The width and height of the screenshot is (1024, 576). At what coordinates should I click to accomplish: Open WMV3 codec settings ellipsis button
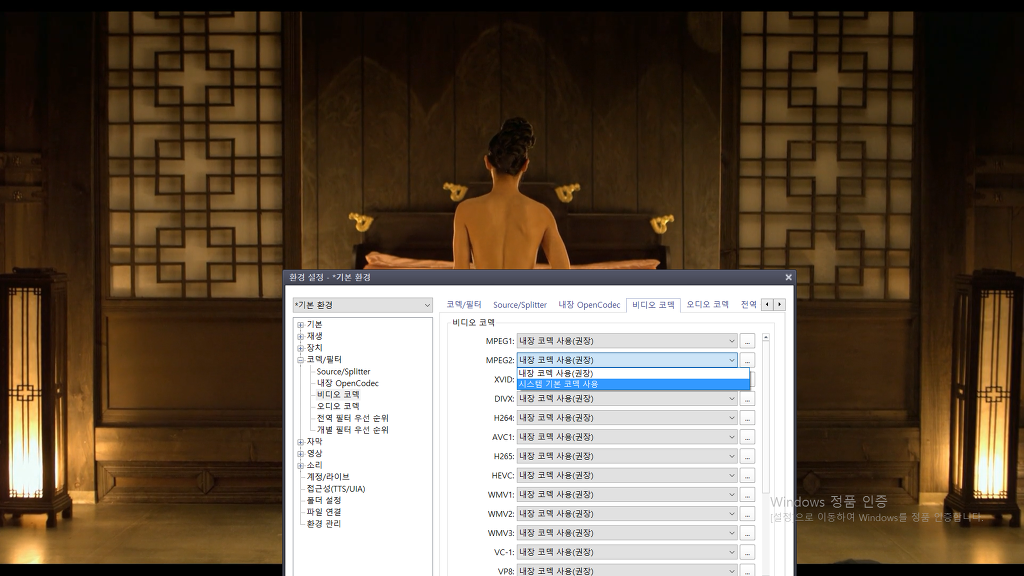pyautogui.click(x=747, y=533)
